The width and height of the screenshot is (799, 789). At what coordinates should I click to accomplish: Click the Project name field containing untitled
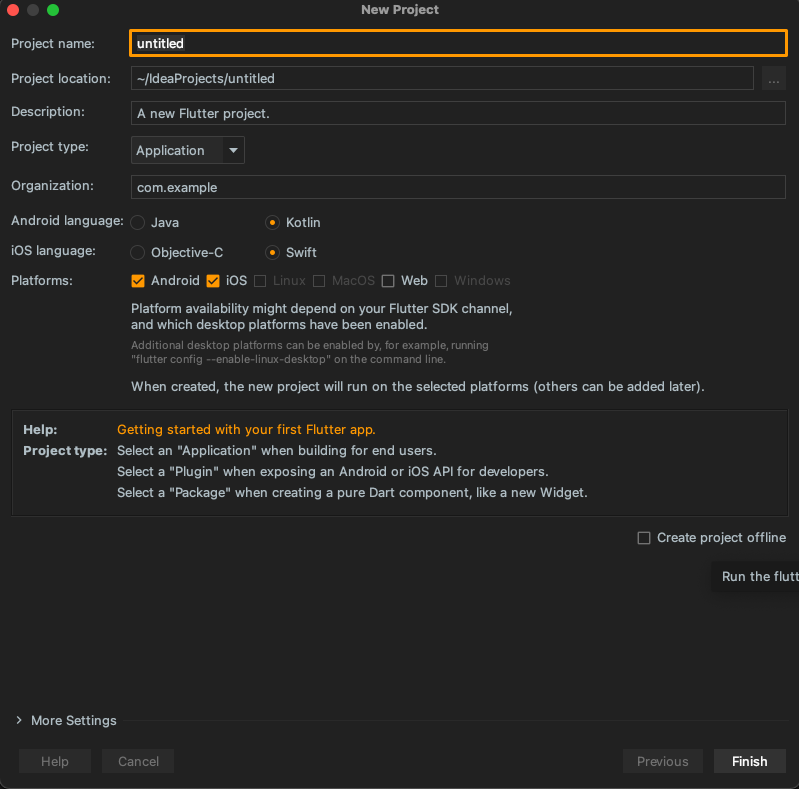click(458, 43)
